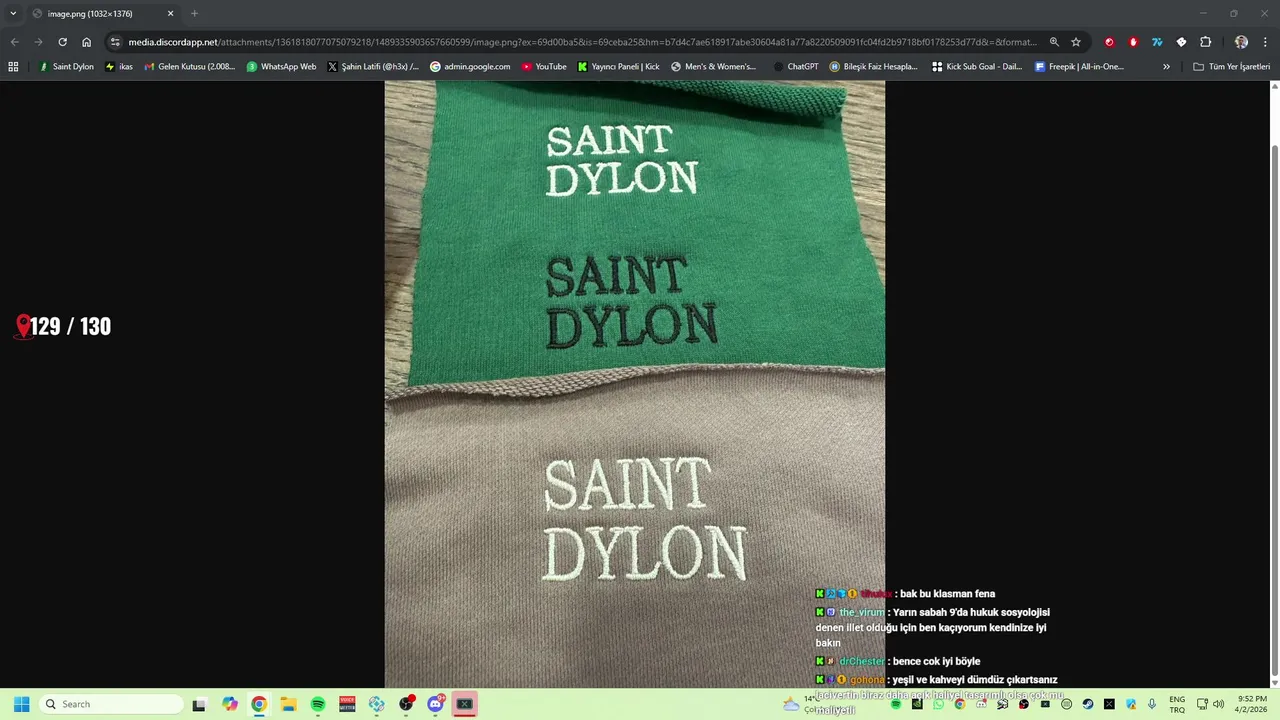Show hidden bookmarks with the chevron
The height and width of the screenshot is (720, 1280).
(x=1166, y=67)
